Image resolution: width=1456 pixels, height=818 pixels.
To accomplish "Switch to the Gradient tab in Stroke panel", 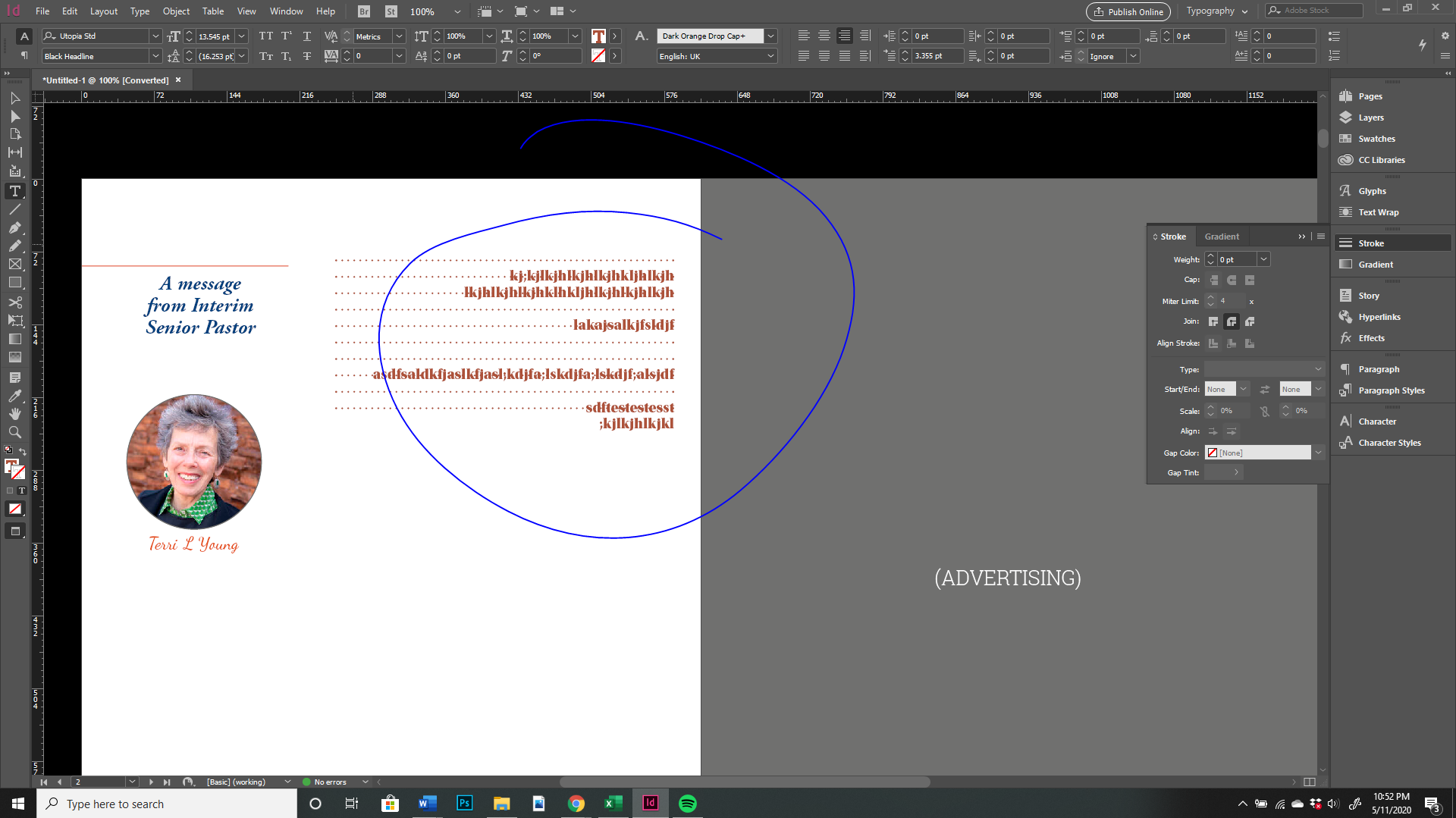I will 1222,237.
